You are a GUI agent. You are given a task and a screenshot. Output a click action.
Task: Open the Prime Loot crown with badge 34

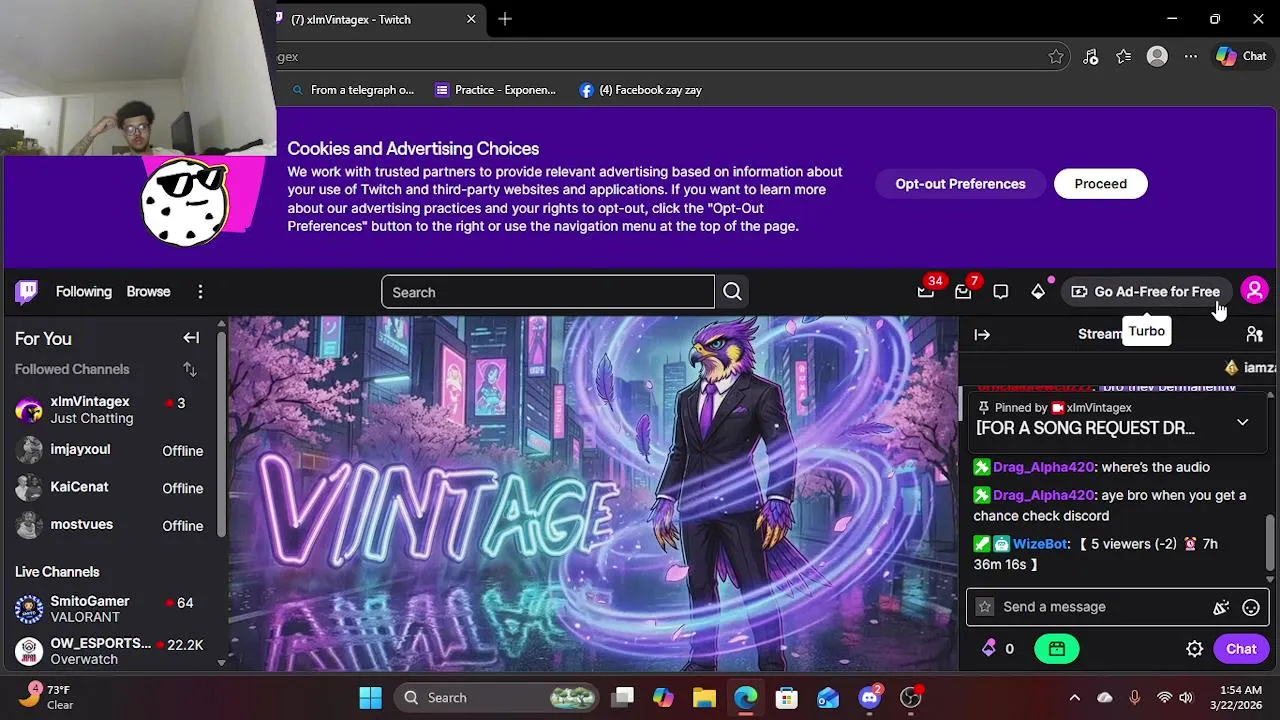click(926, 292)
